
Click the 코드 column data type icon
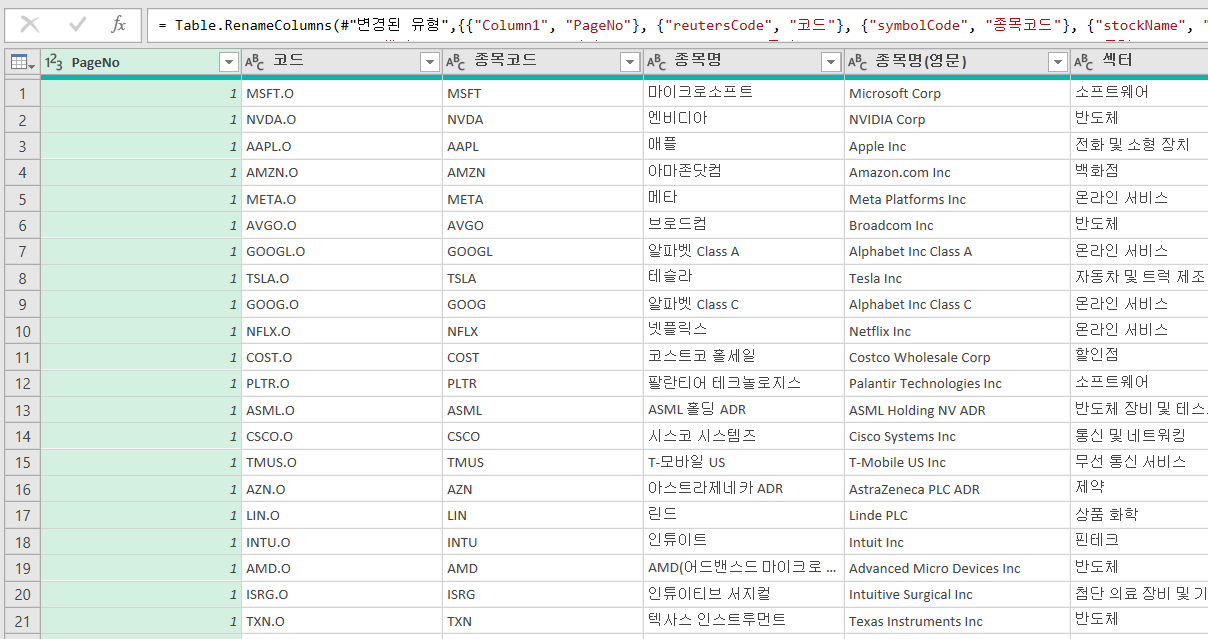coord(255,62)
